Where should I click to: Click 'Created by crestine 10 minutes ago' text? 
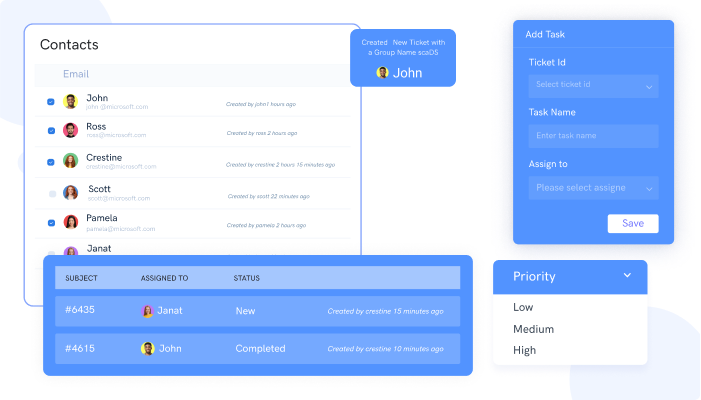[385, 349]
